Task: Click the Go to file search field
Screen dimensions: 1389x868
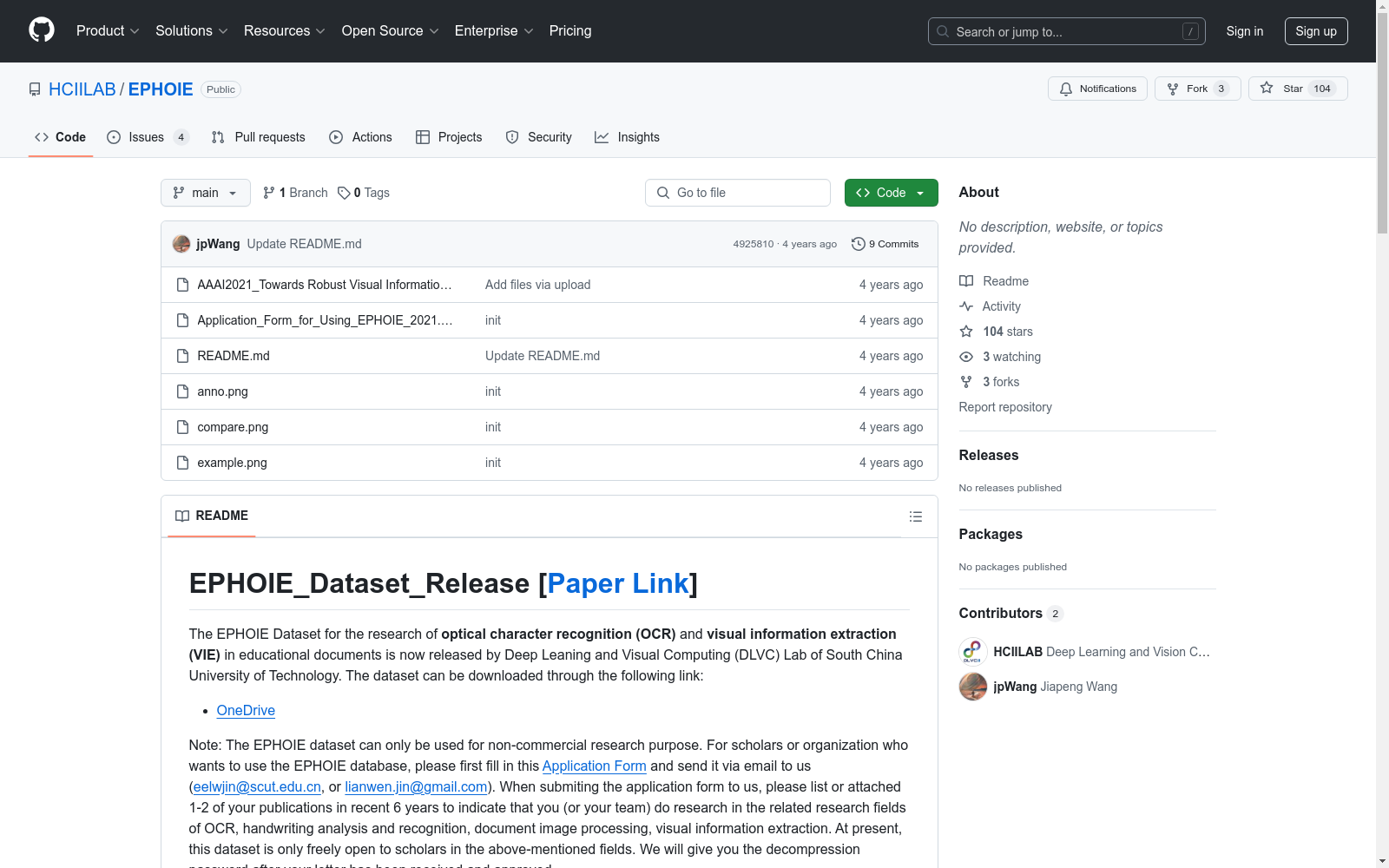Action: pyautogui.click(x=738, y=193)
